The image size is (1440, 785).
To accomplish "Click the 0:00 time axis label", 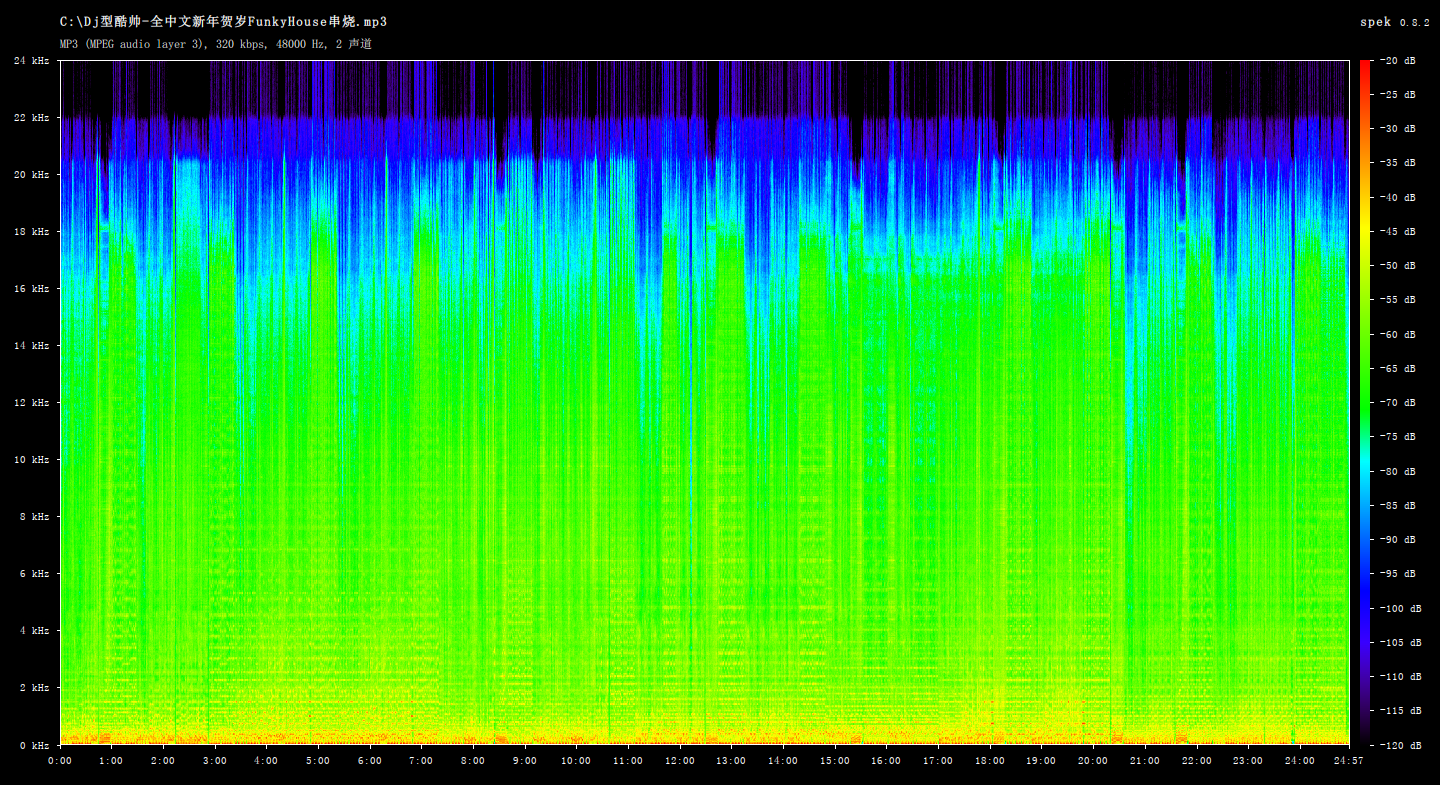I will coord(60,761).
